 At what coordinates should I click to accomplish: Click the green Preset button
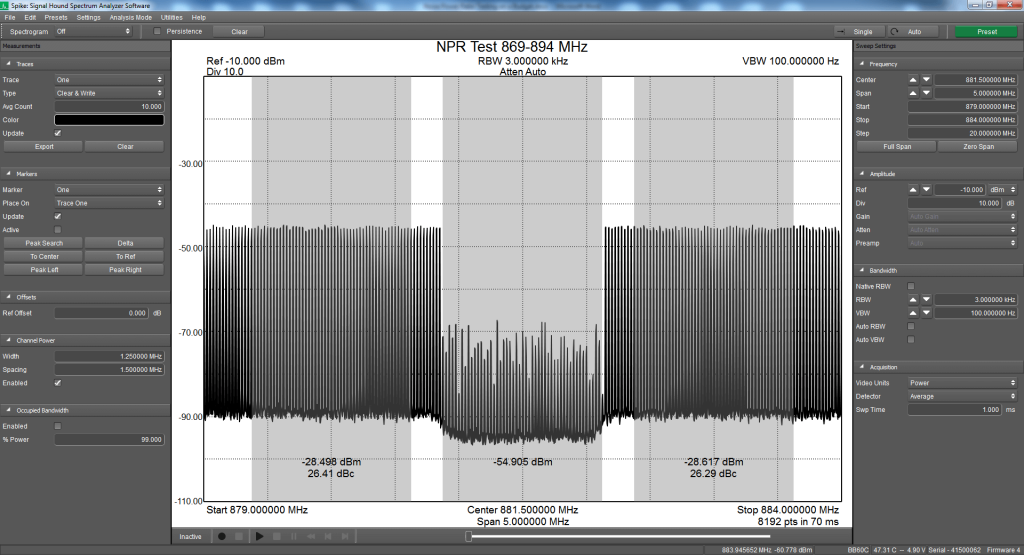pos(986,31)
